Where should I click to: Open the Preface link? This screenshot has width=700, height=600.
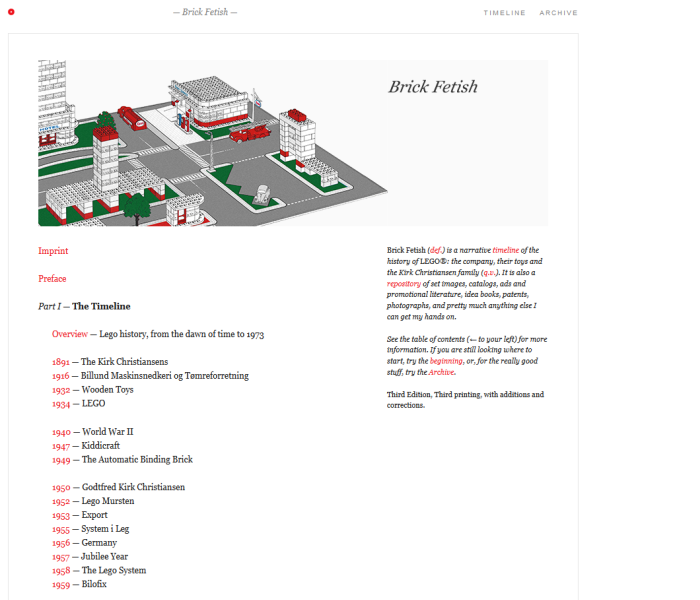point(52,279)
